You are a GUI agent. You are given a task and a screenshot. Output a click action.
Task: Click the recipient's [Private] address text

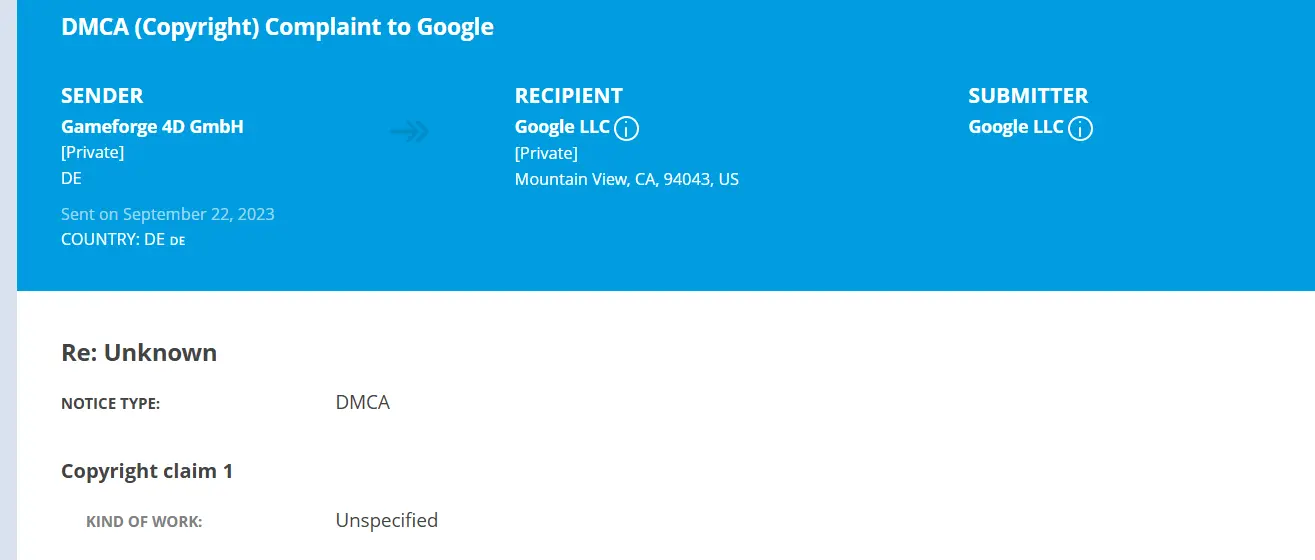click(x=546, y=153)
